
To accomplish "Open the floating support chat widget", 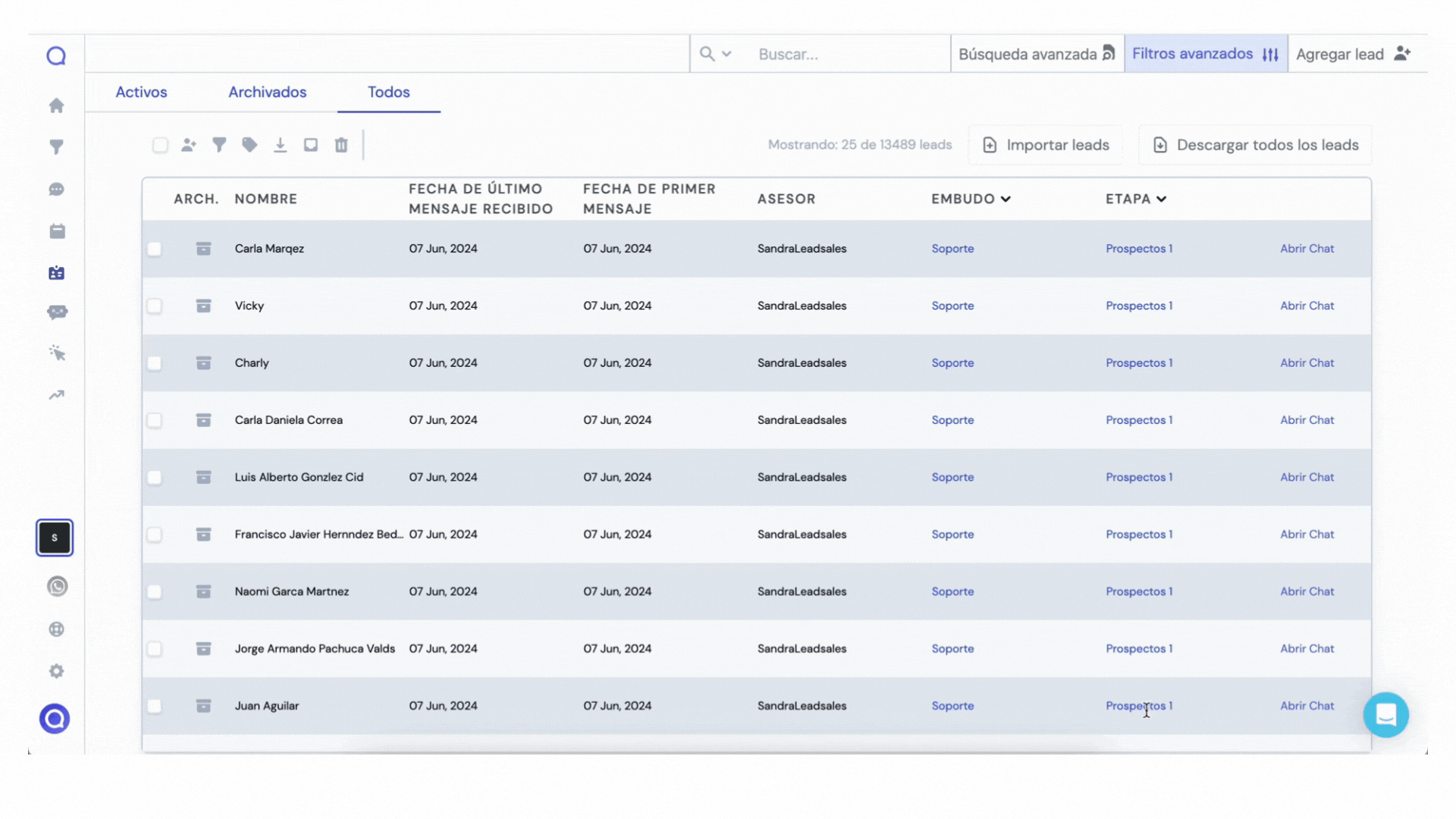I will pos(1385,714).
